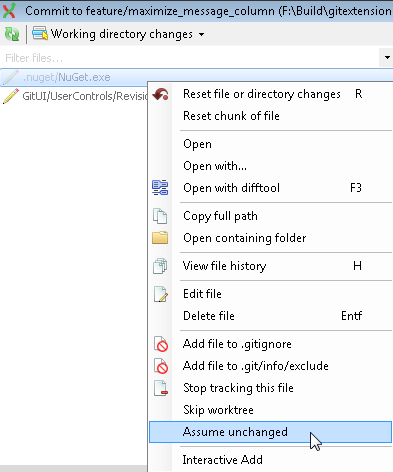Select the .nuget/NuGet.exe file row
The height and width of the screenshot is (472, 393).
point(197,77)
